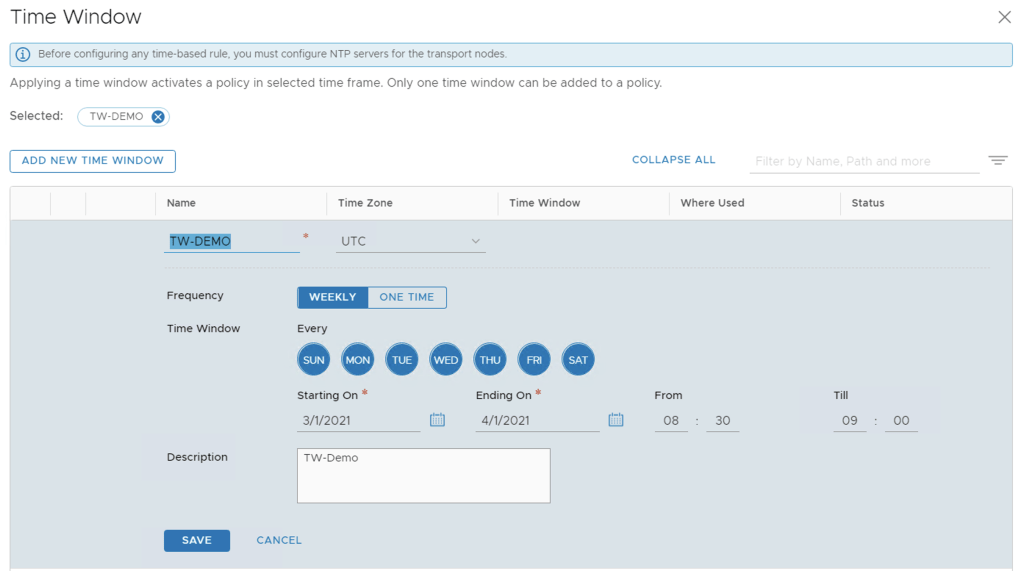Open the filter options icon

click(x=997, y=161)
